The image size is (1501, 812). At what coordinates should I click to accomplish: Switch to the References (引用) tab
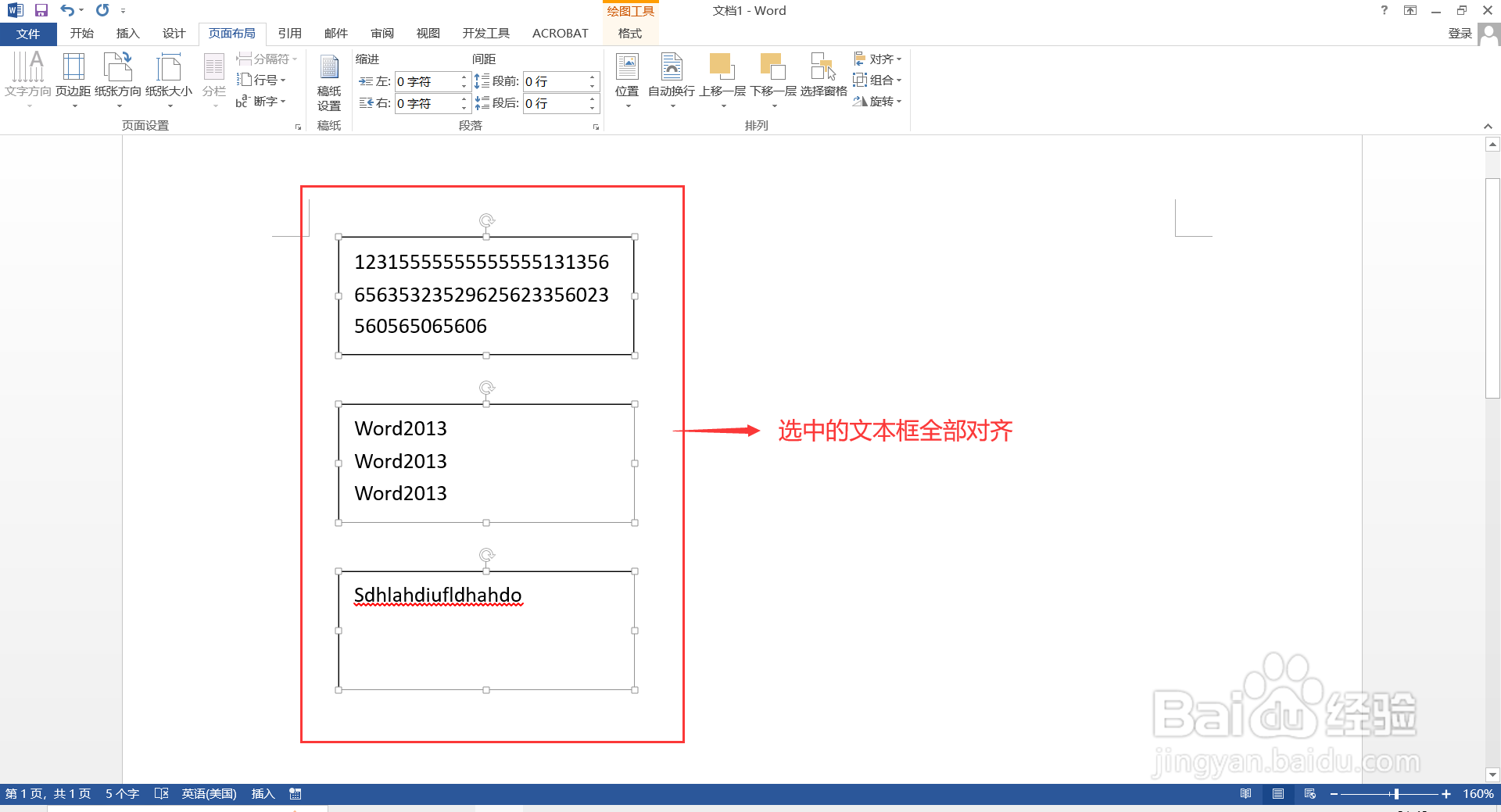pyautogui.click(x=290, y=34)
